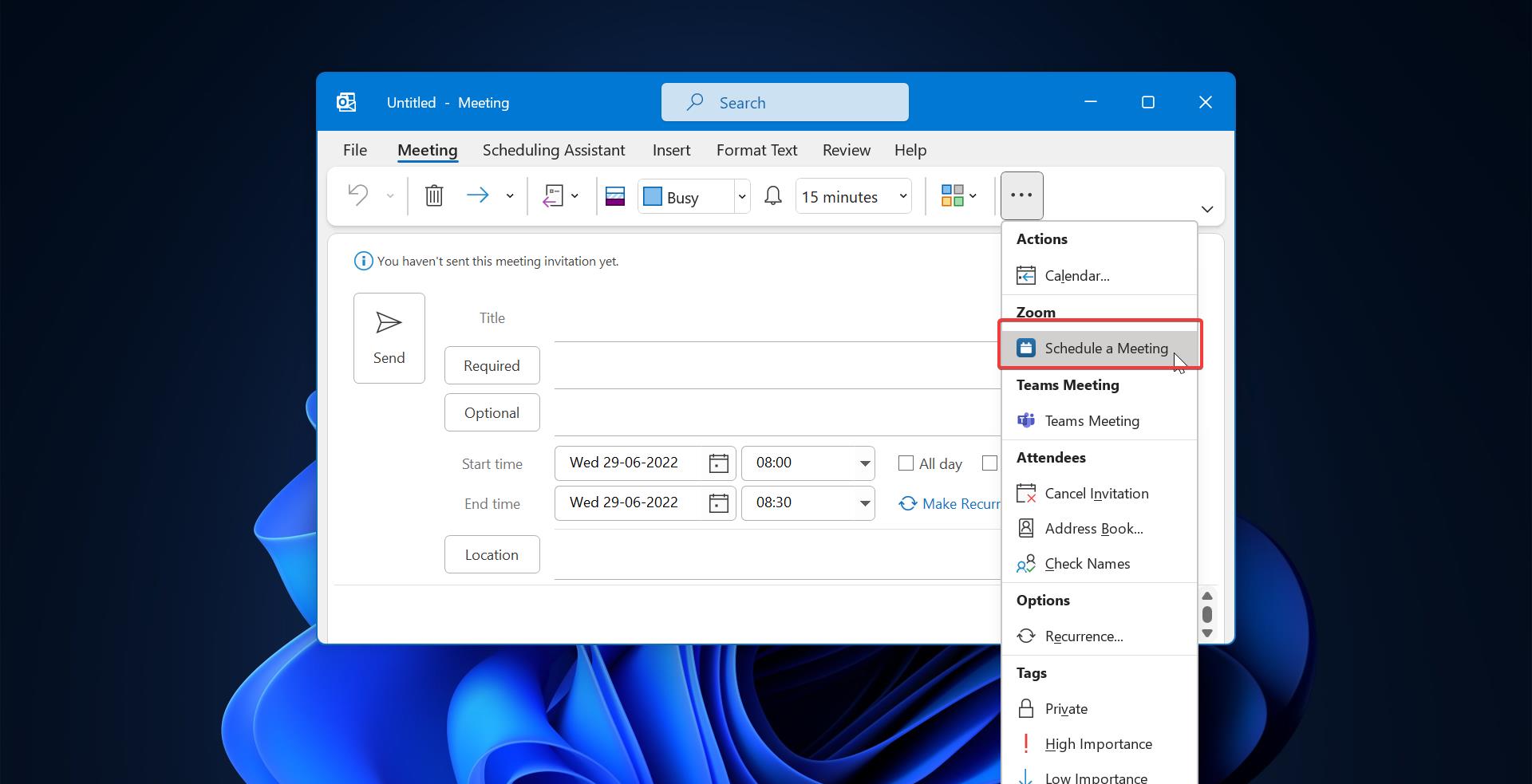The image size is (1532, 784).
Task: Toggle Private tag in the menu
Action: tap(1100, 709)
